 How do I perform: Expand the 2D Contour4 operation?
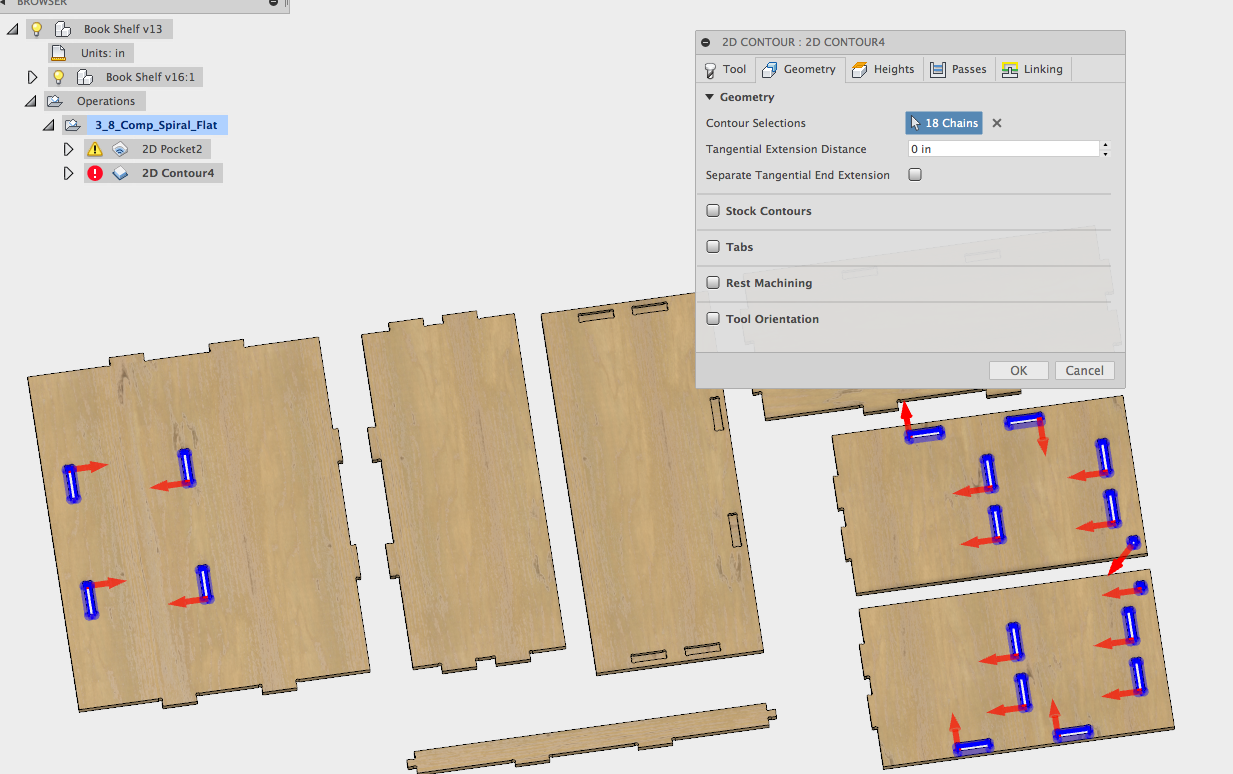point(68,173)
